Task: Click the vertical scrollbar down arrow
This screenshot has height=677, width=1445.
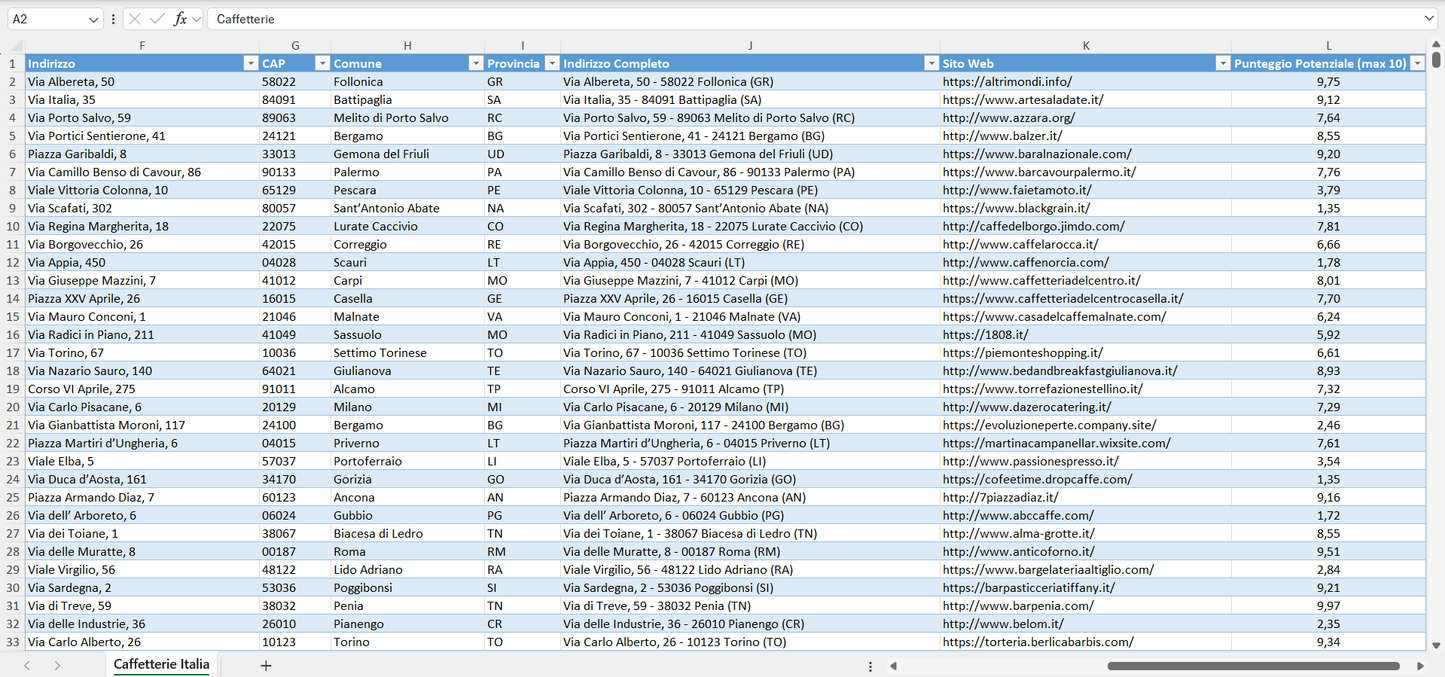Action: [x=1436, y=646]
